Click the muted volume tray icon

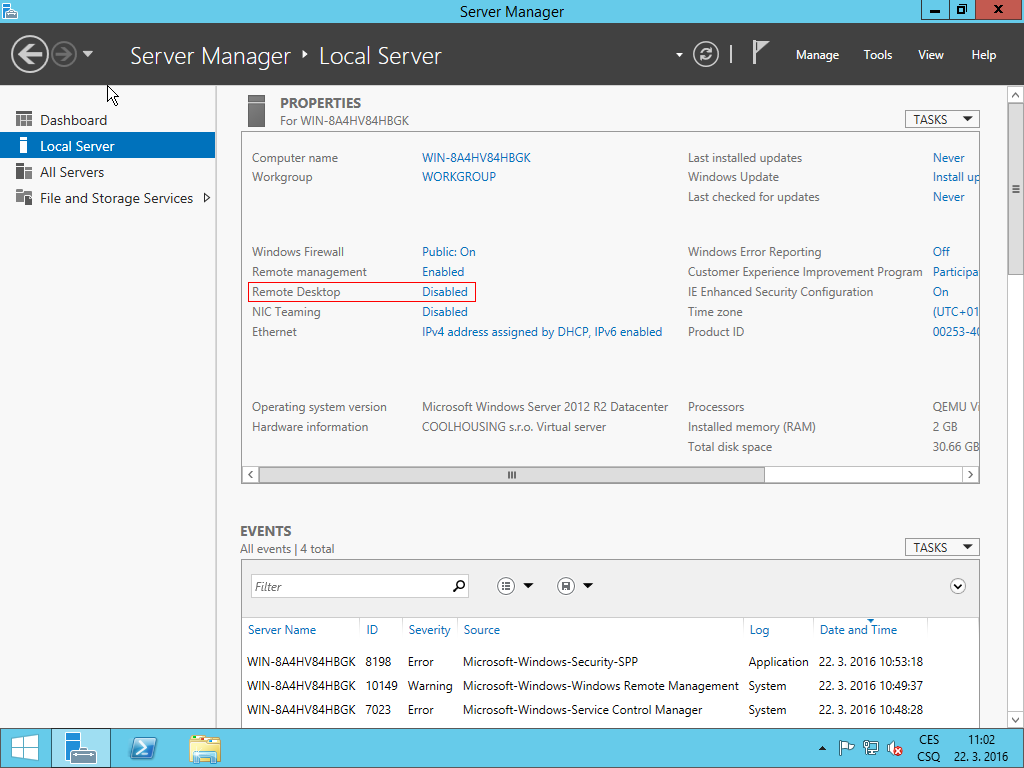click(895, 748)
